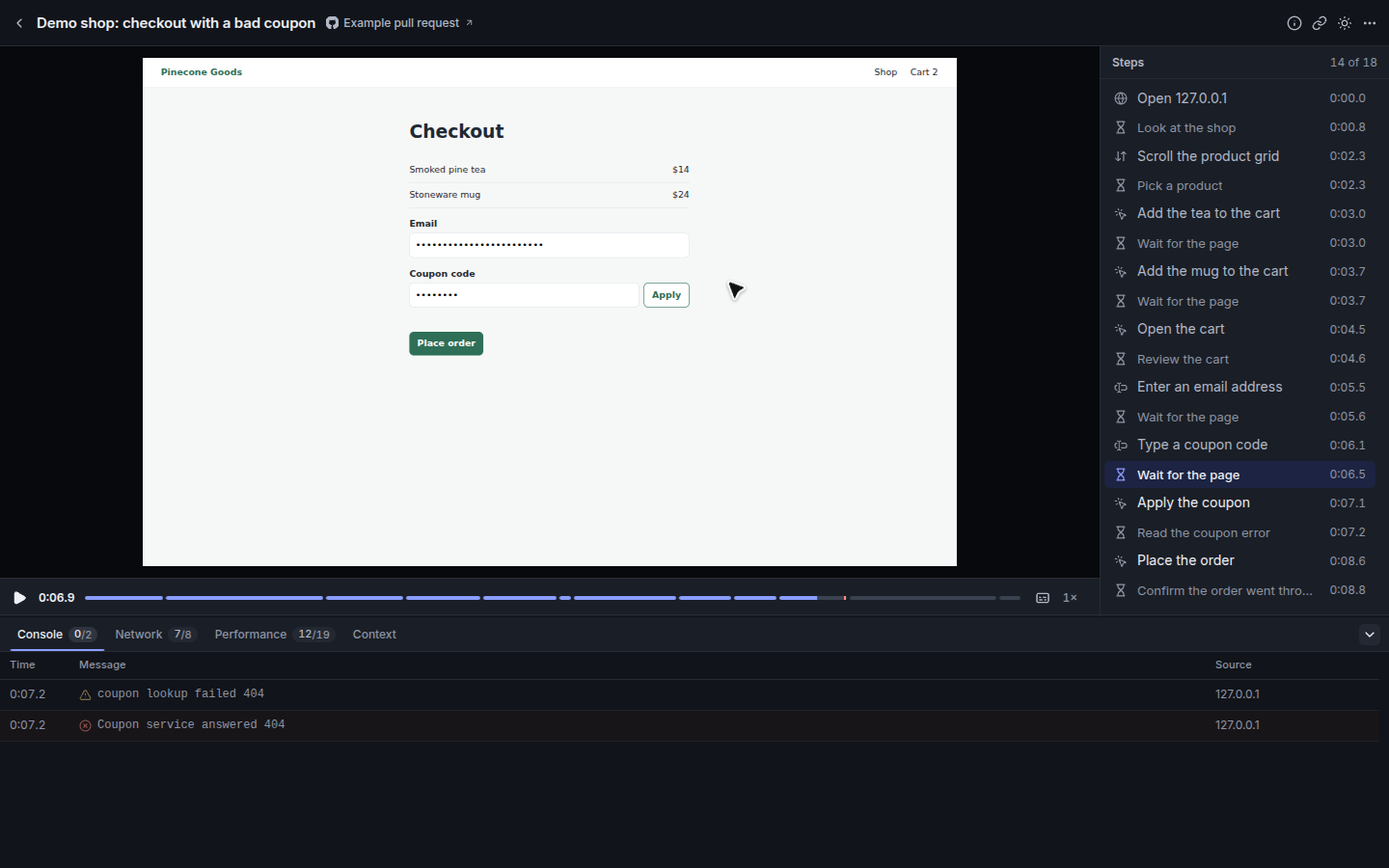Select 'Enter an email address' step

click(1239, 388)
